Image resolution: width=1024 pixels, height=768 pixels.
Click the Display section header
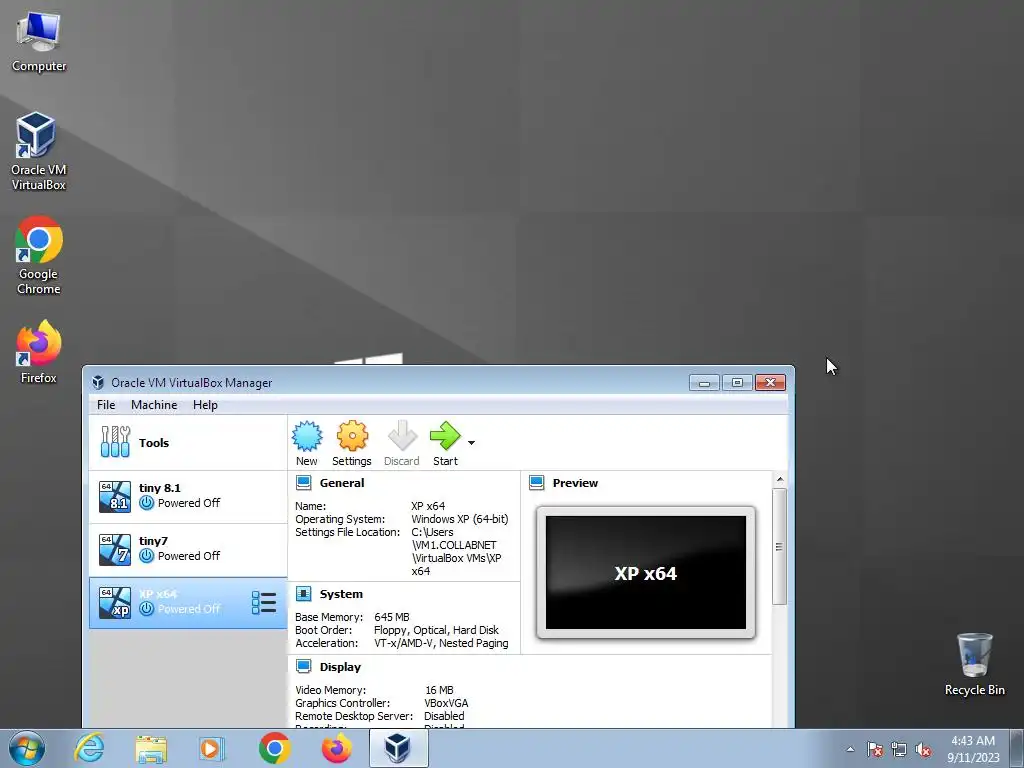click(x=340, y=667)
